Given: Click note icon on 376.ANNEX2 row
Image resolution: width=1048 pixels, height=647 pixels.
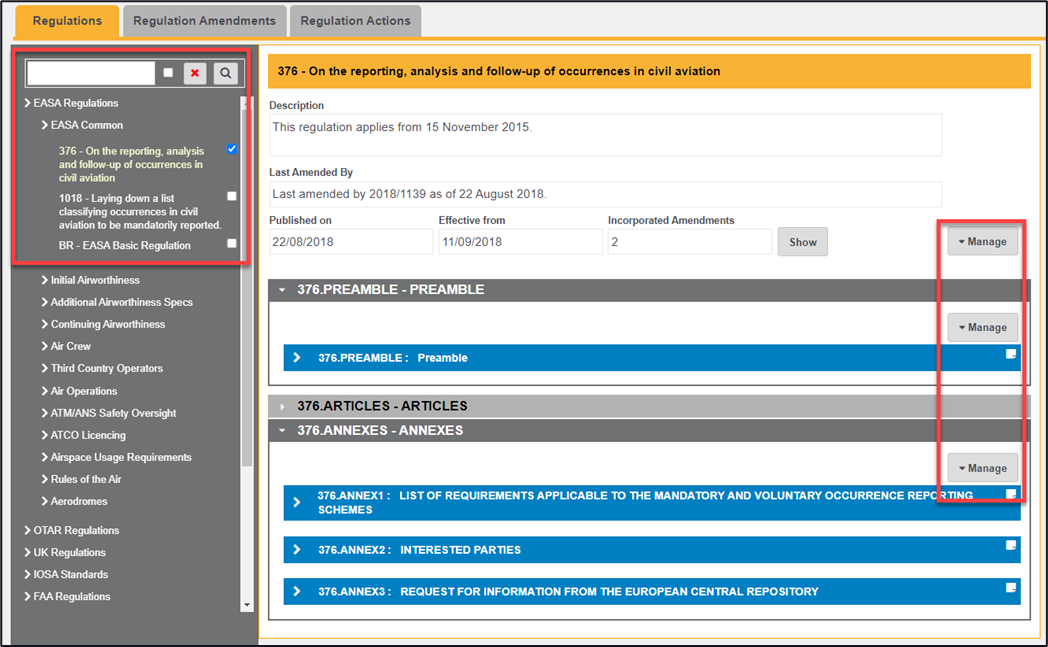Looking at the screenshot, I should click(1011, 546).
